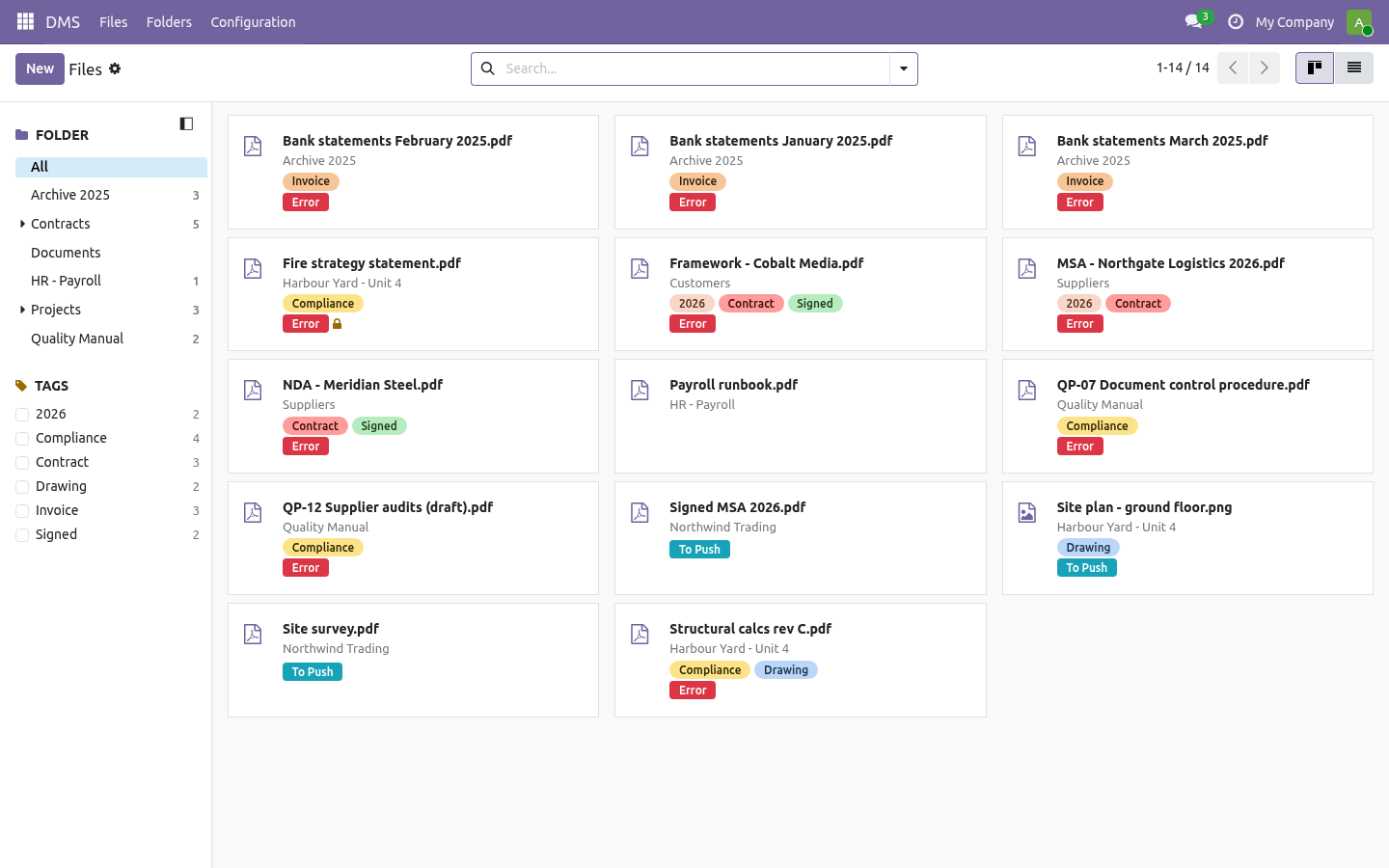Image resolution: width=1389 pixels, height=868 pixels.
Task: Focus the Search input field
Action: [x=694, y=68]
